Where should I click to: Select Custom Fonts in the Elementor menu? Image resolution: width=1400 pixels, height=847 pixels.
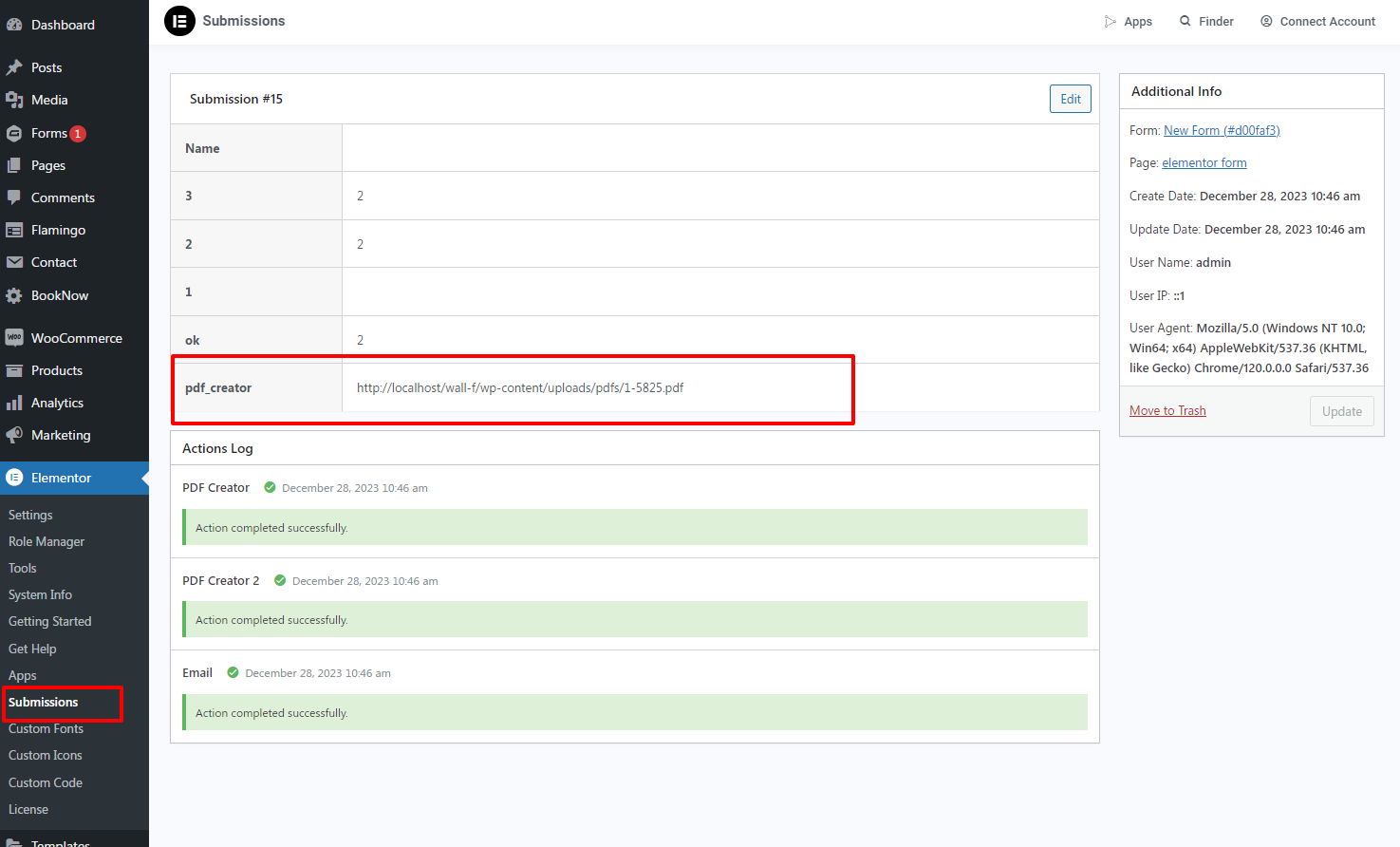[45, 728]
